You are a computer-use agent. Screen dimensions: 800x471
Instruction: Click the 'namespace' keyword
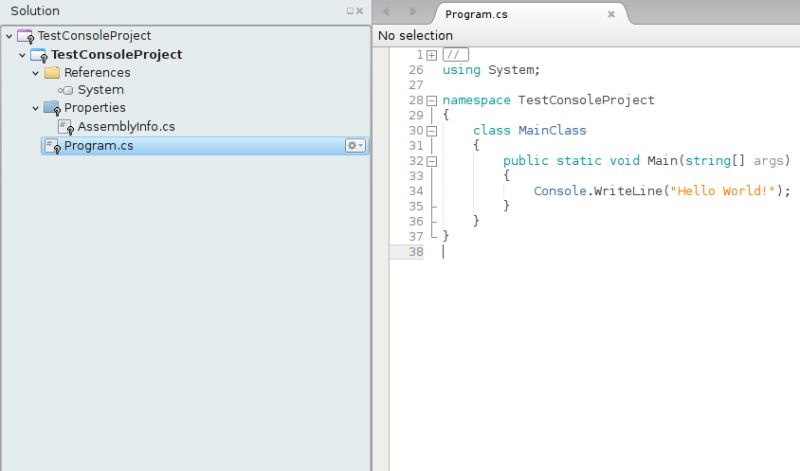pos(476,101)
